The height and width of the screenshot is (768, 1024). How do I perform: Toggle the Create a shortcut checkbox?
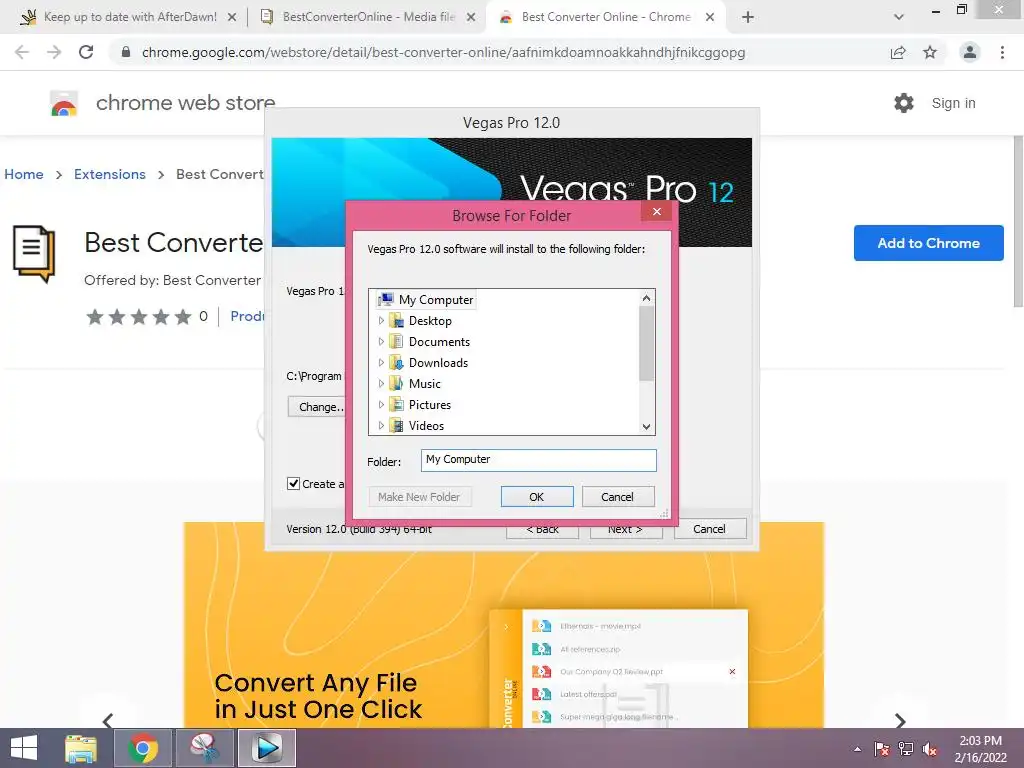[293, 483]
